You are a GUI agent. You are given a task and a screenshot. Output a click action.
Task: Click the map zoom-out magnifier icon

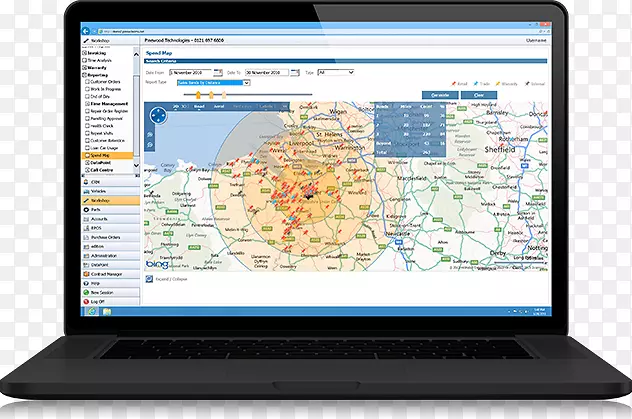point(151,145)
